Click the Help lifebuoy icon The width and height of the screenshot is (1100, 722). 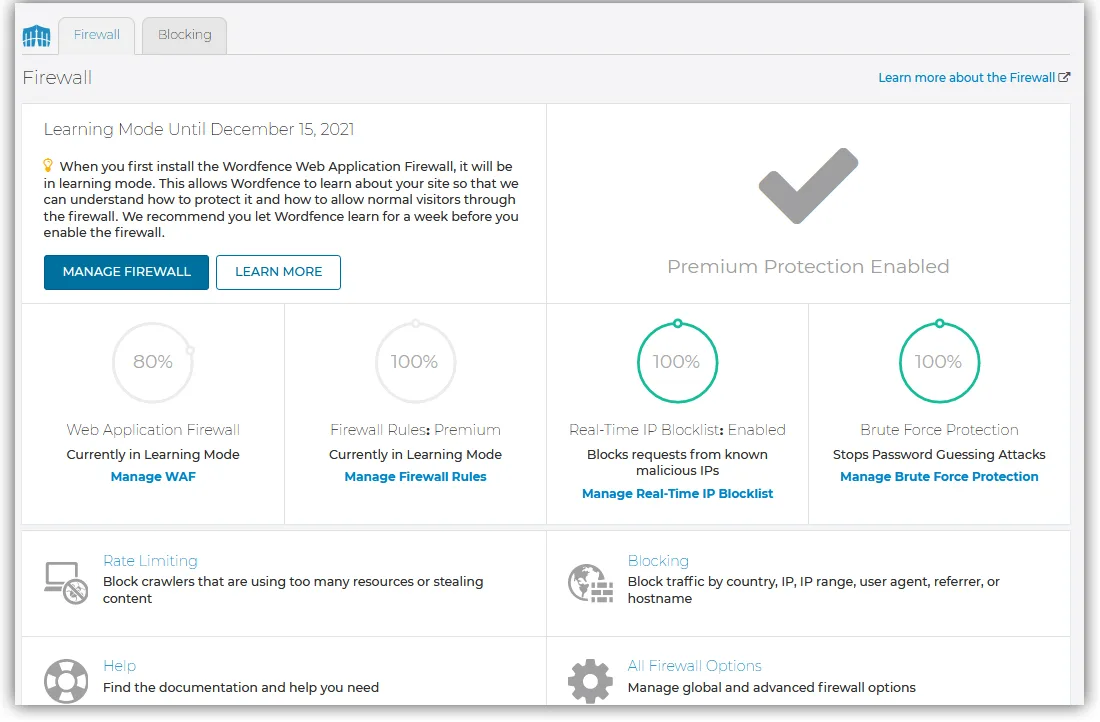(x=66, y=681)
